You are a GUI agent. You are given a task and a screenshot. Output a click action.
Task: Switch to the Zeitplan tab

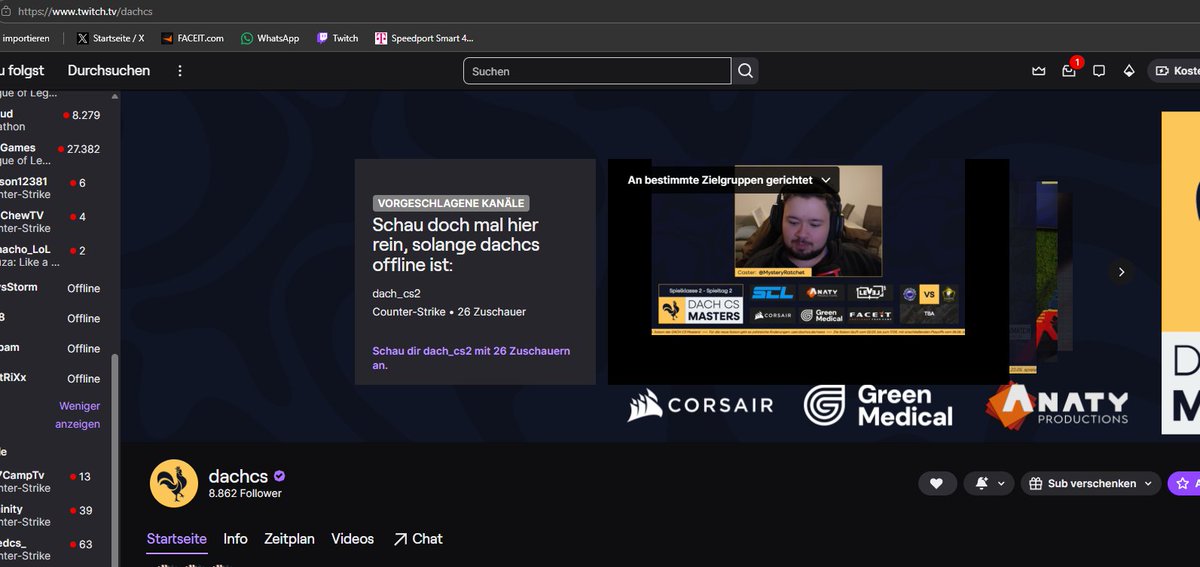click(x=289, y=538)
